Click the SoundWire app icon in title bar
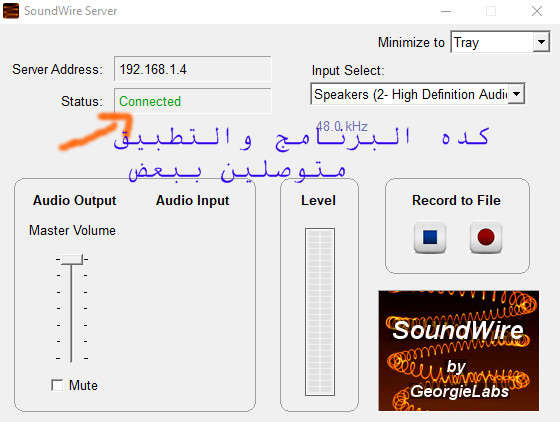This screenshot has width=560, height=422. tap(11, 11)
